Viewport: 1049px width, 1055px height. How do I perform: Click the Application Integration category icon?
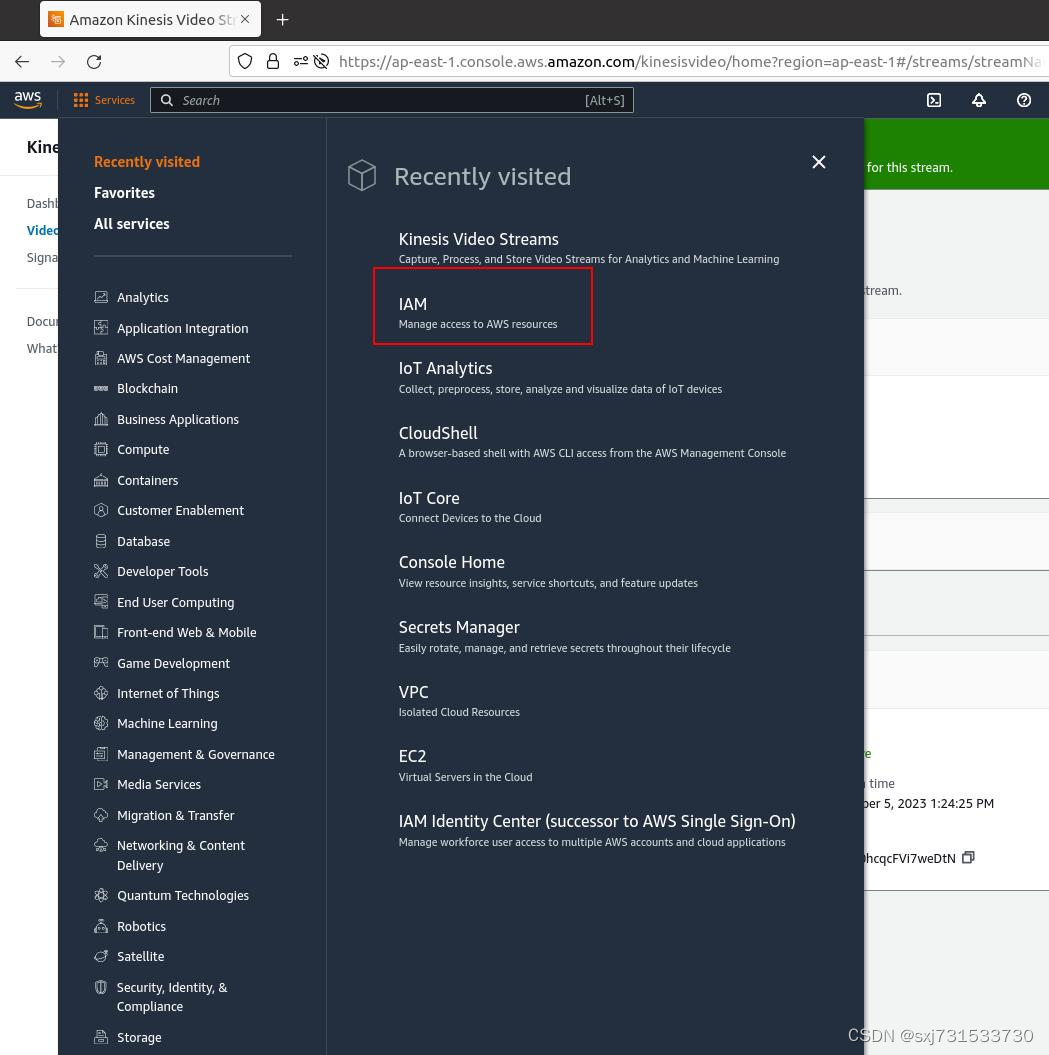(101, 328)
